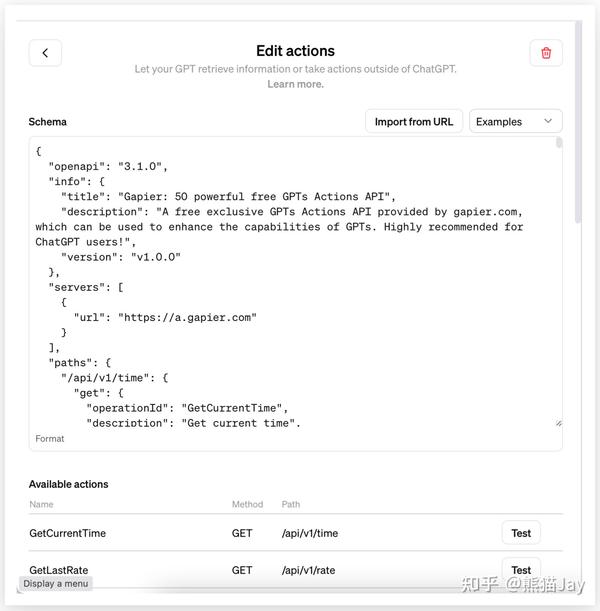
Task: Click the Method column header
Action: [247, 505]
